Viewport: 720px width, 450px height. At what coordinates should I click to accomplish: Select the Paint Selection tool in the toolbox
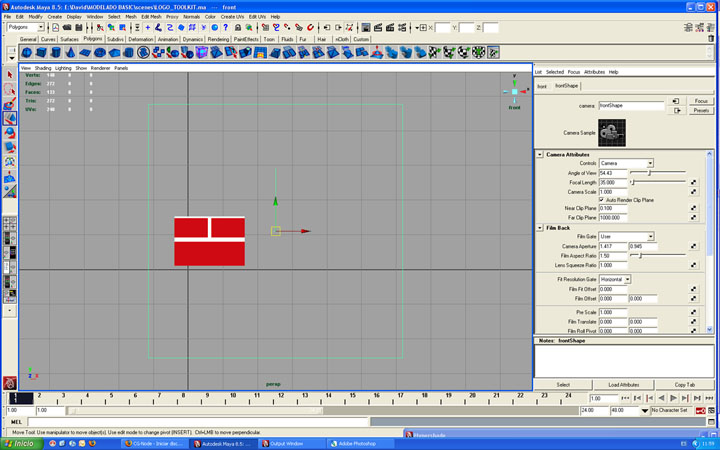(10, 104)
